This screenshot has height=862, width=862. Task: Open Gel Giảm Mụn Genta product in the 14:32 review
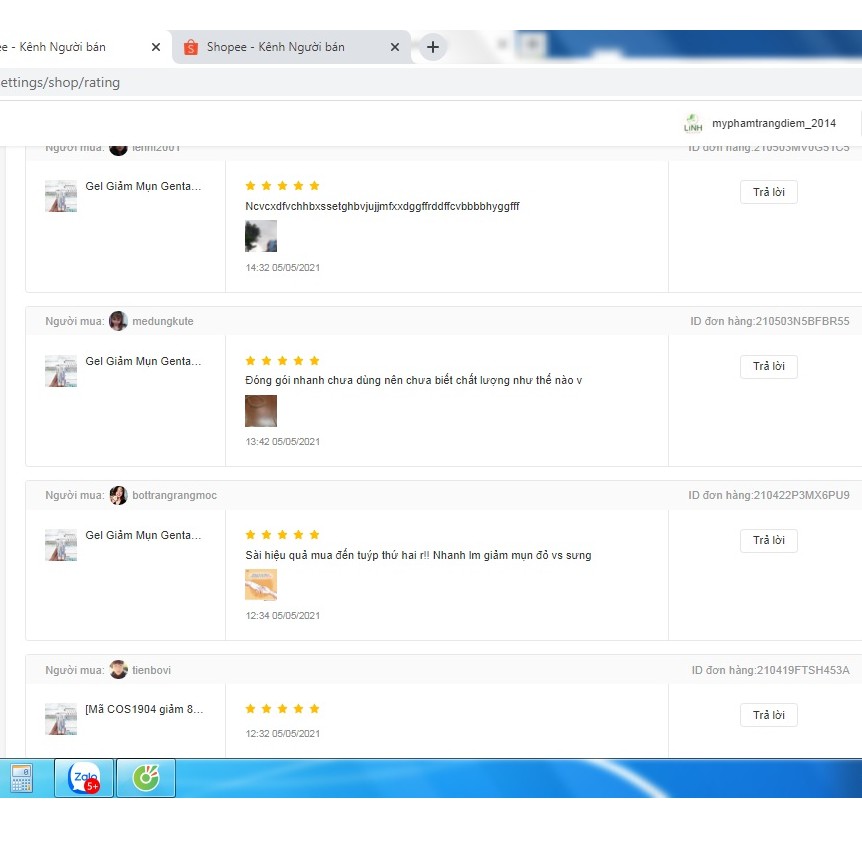143,186
